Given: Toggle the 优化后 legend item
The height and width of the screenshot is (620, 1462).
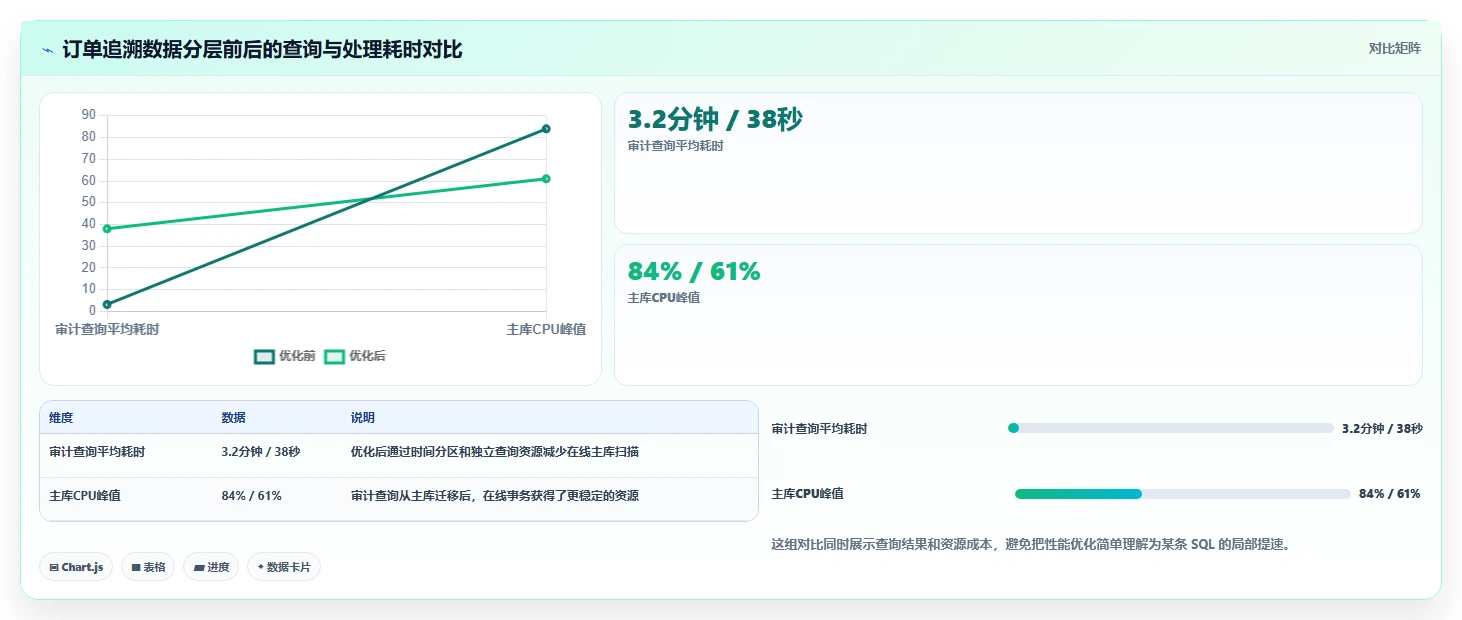Looking at the screenshot, I should point(355,356).
